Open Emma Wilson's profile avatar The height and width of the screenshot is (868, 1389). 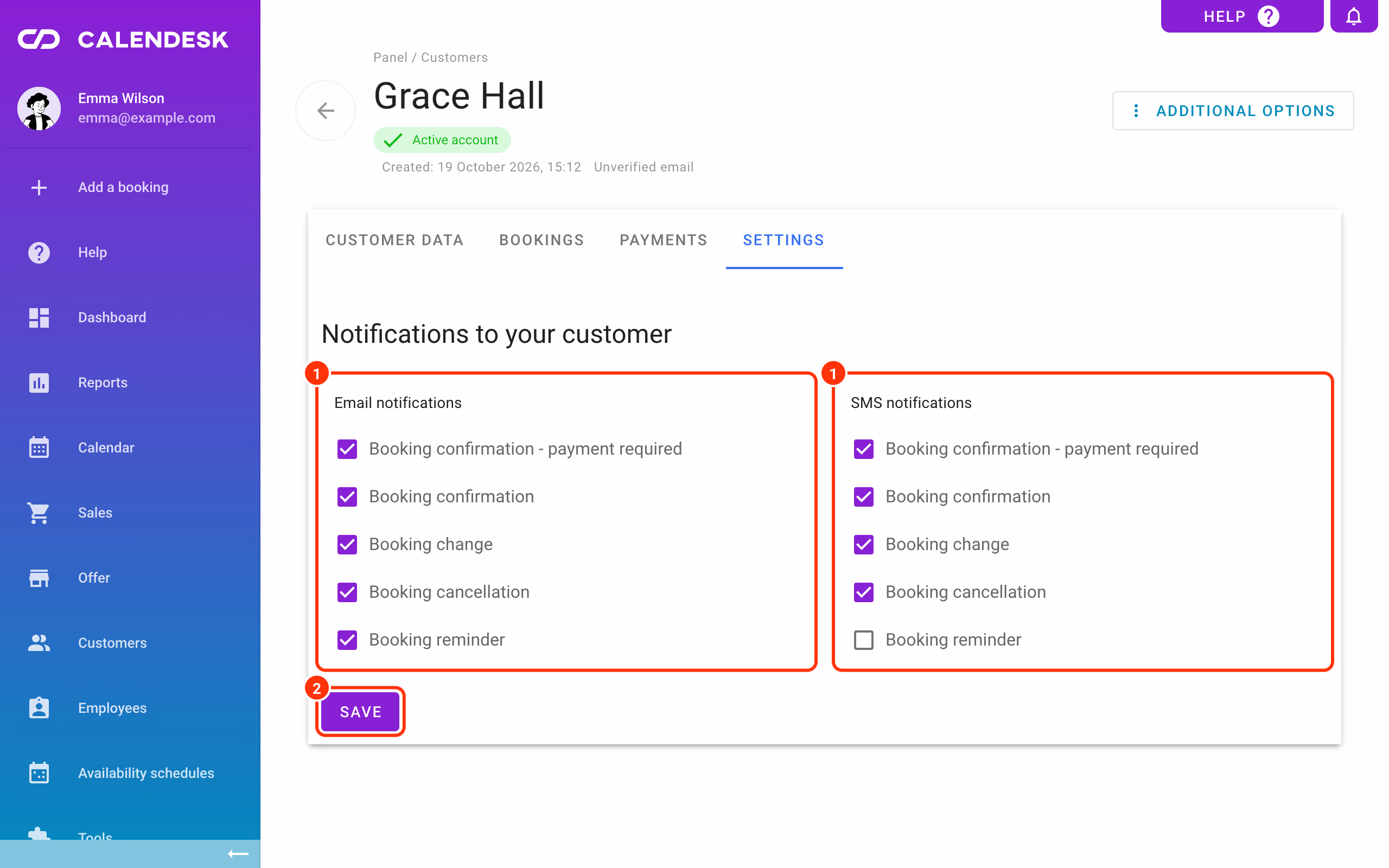pos(39,108)
